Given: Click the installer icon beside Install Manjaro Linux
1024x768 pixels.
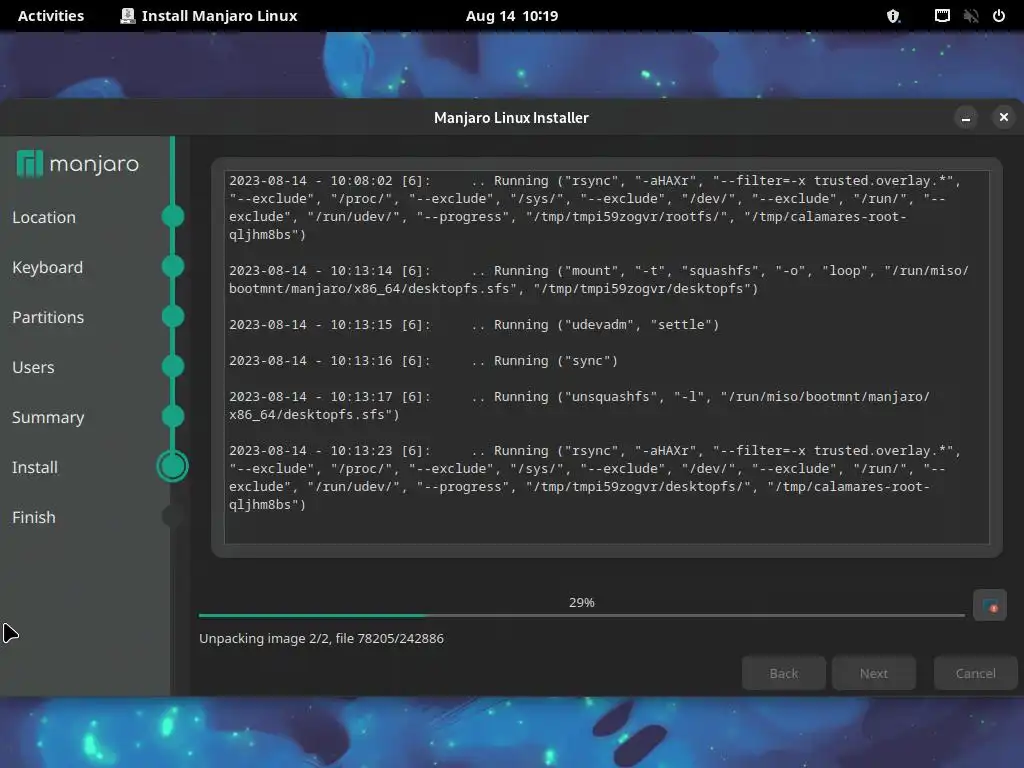Looking at the screenshot, I should 128,16.
